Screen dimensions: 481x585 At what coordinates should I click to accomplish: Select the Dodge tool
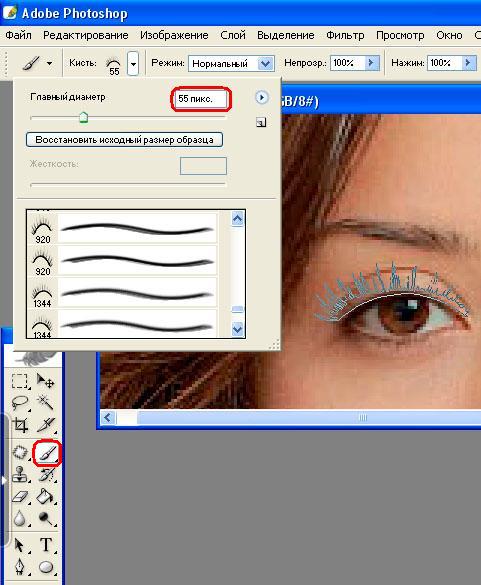pyautogui.click(x=46, y=519)
